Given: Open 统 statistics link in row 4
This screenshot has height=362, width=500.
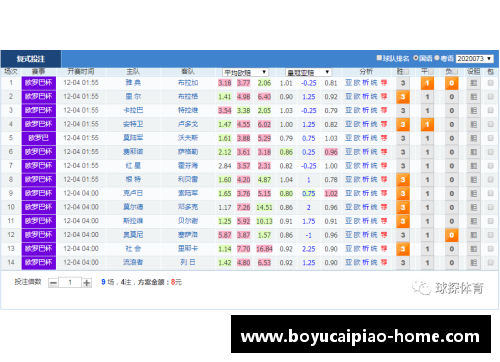Looking at the screenshot, I should coord(374,124).
